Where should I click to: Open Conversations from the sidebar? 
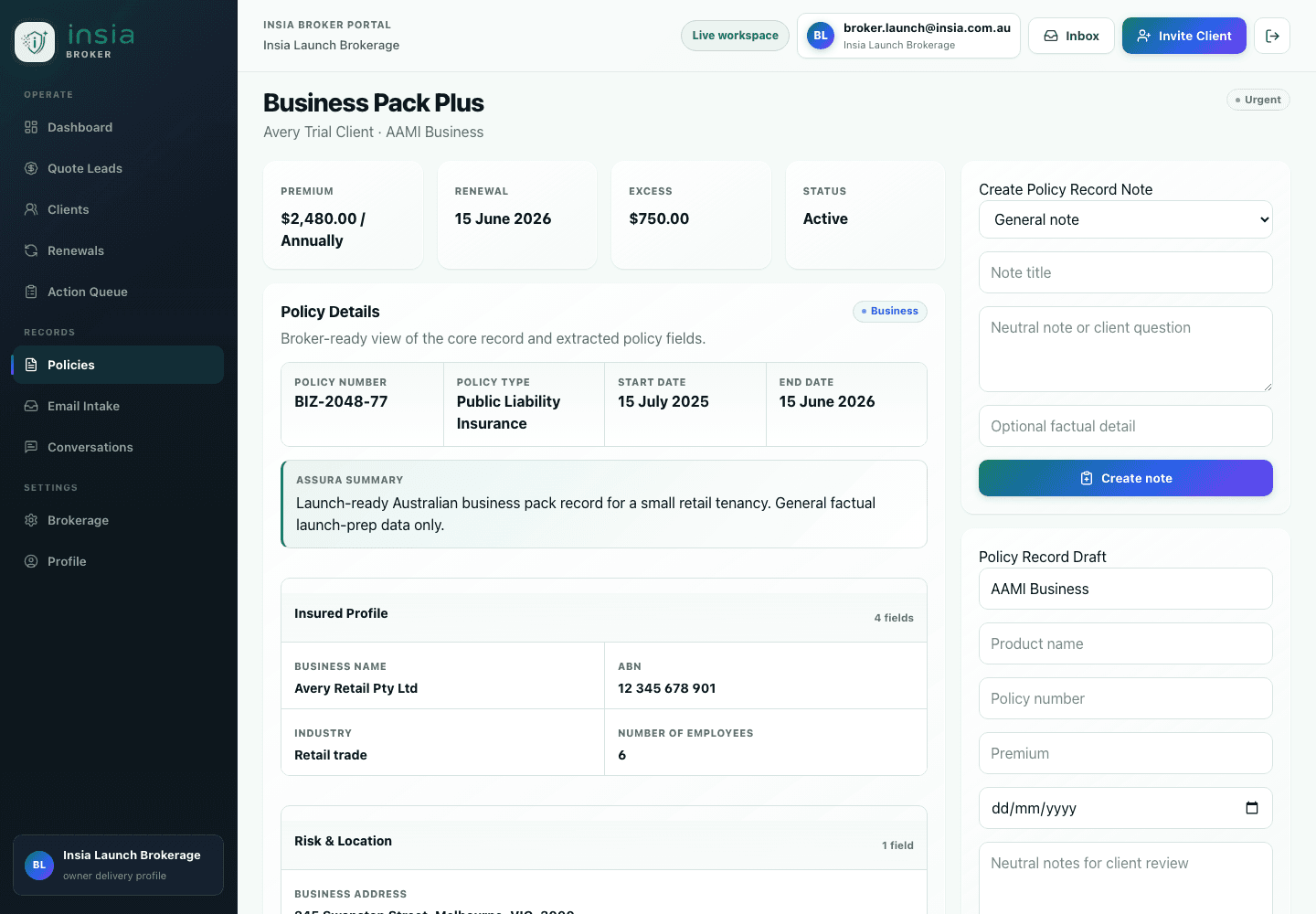point(118,447)
